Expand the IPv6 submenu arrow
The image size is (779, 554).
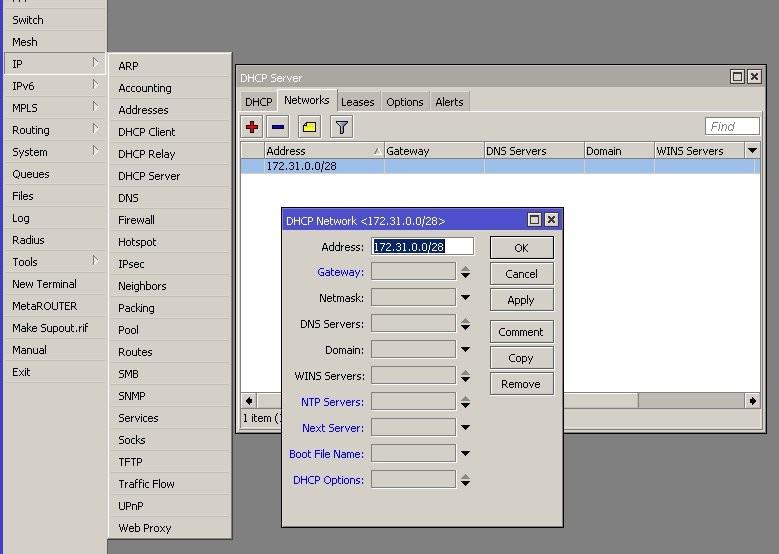95,84
